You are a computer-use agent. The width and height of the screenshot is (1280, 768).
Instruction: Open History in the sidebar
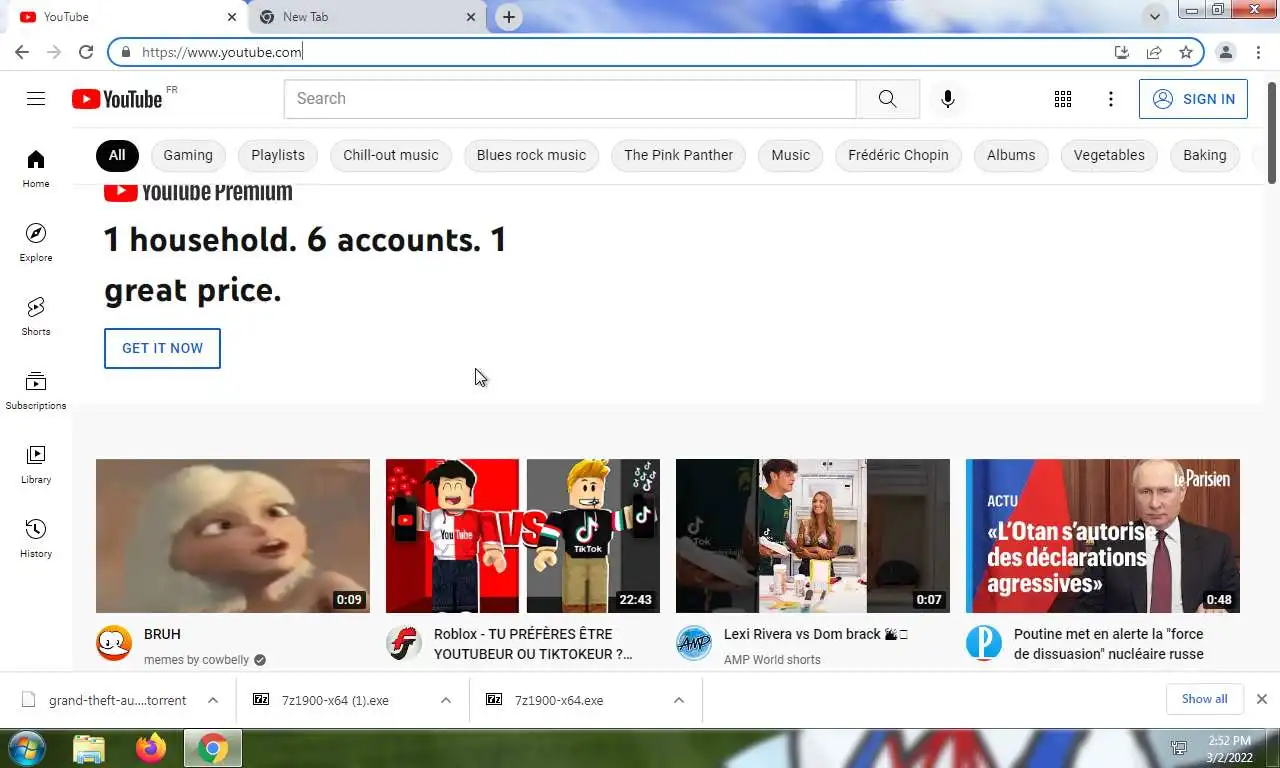(36, 538)
